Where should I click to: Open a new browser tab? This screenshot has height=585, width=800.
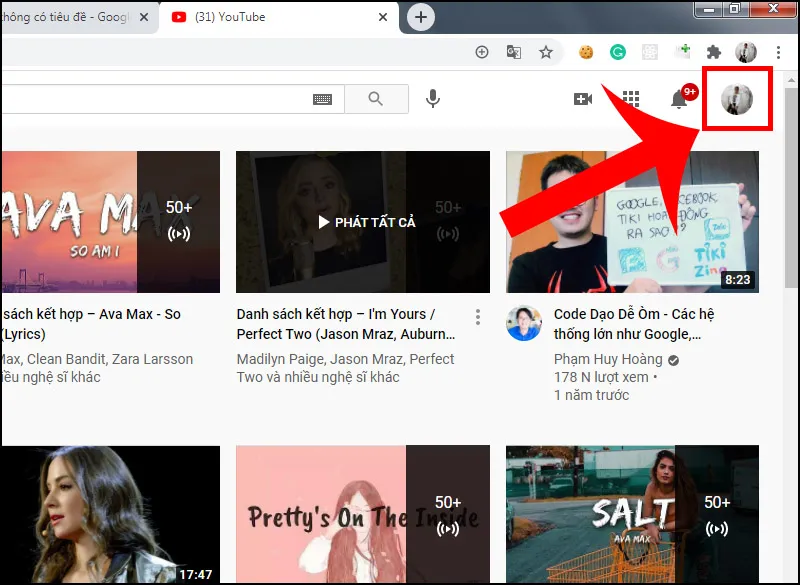[420, 17]
